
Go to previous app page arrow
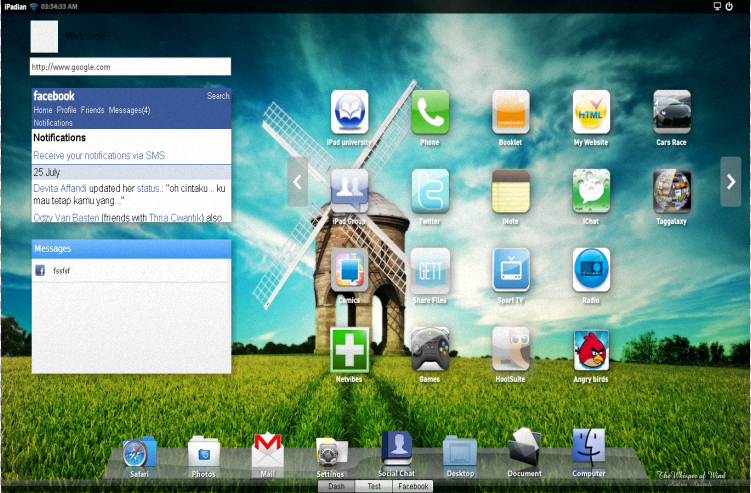[297, 182]
